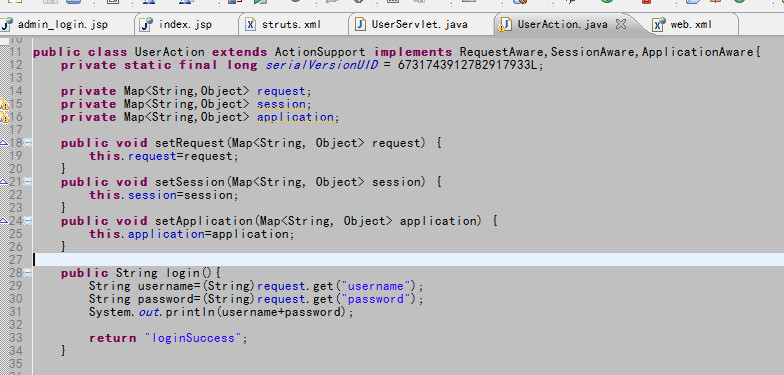
Task: Click the XML file icon on struts.xml tab
Action: (x=251, y=24)
